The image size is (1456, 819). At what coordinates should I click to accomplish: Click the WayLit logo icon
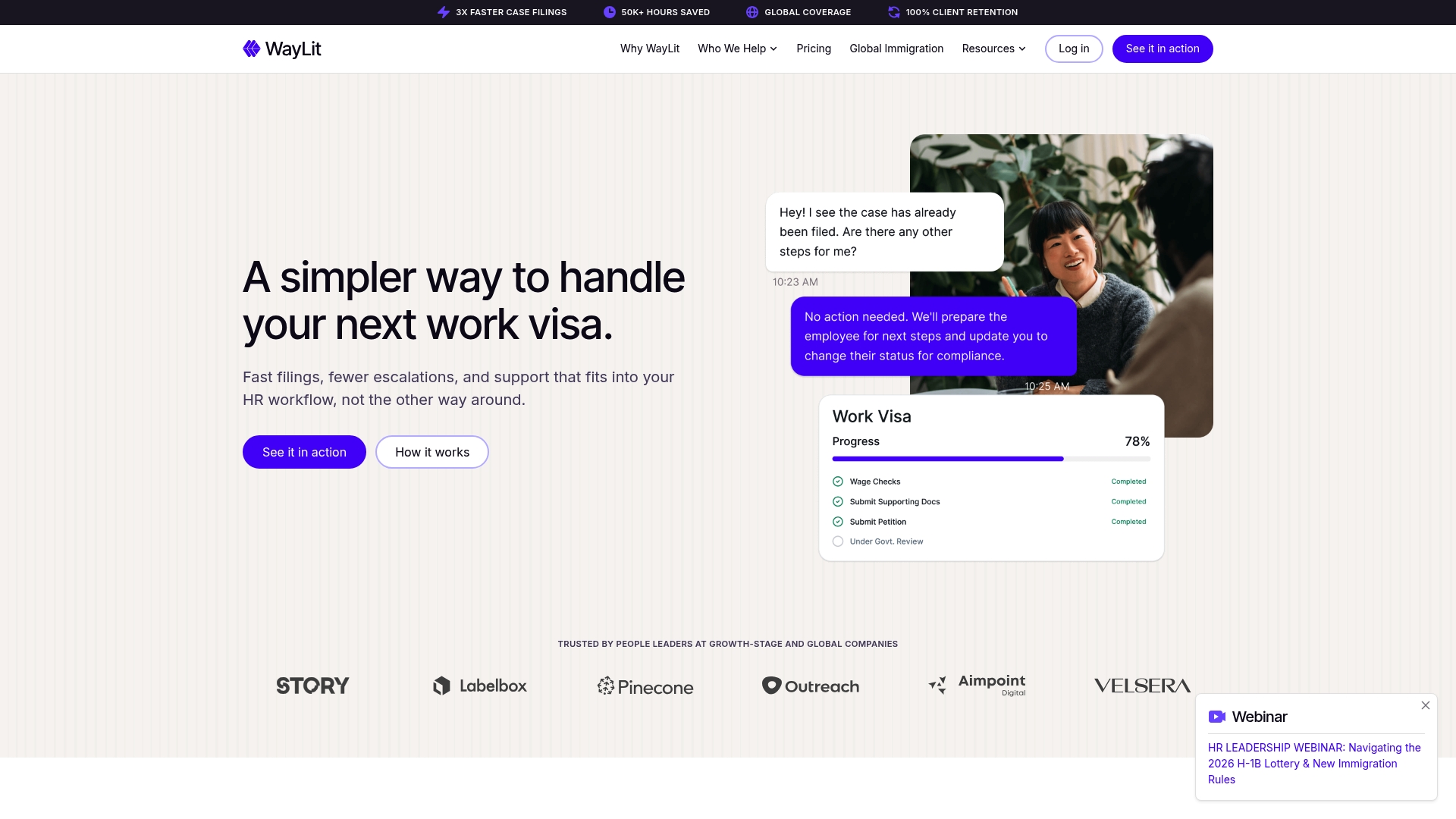(x=251, y=49)
